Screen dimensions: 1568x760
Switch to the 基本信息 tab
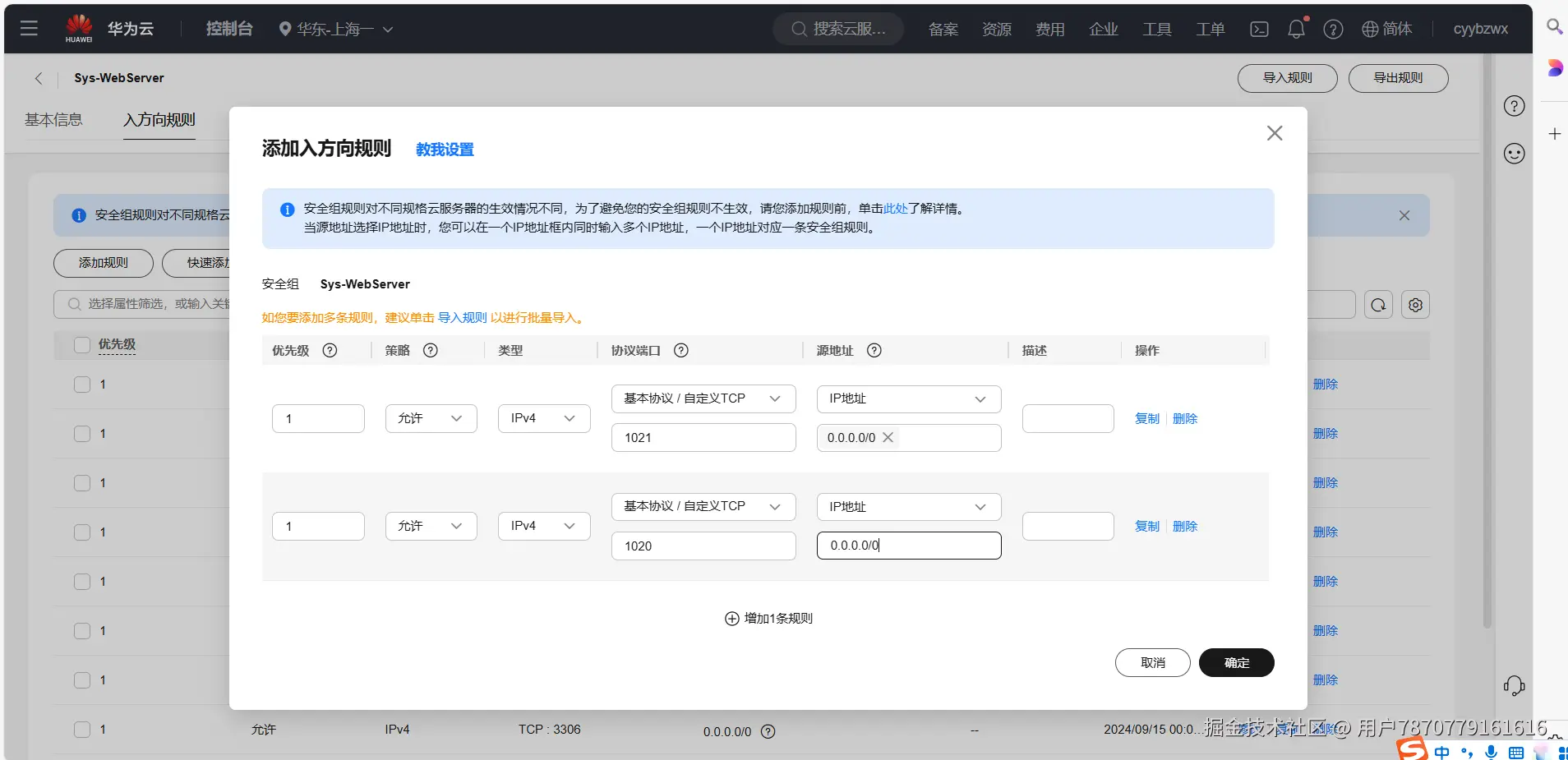click(53, 120)
